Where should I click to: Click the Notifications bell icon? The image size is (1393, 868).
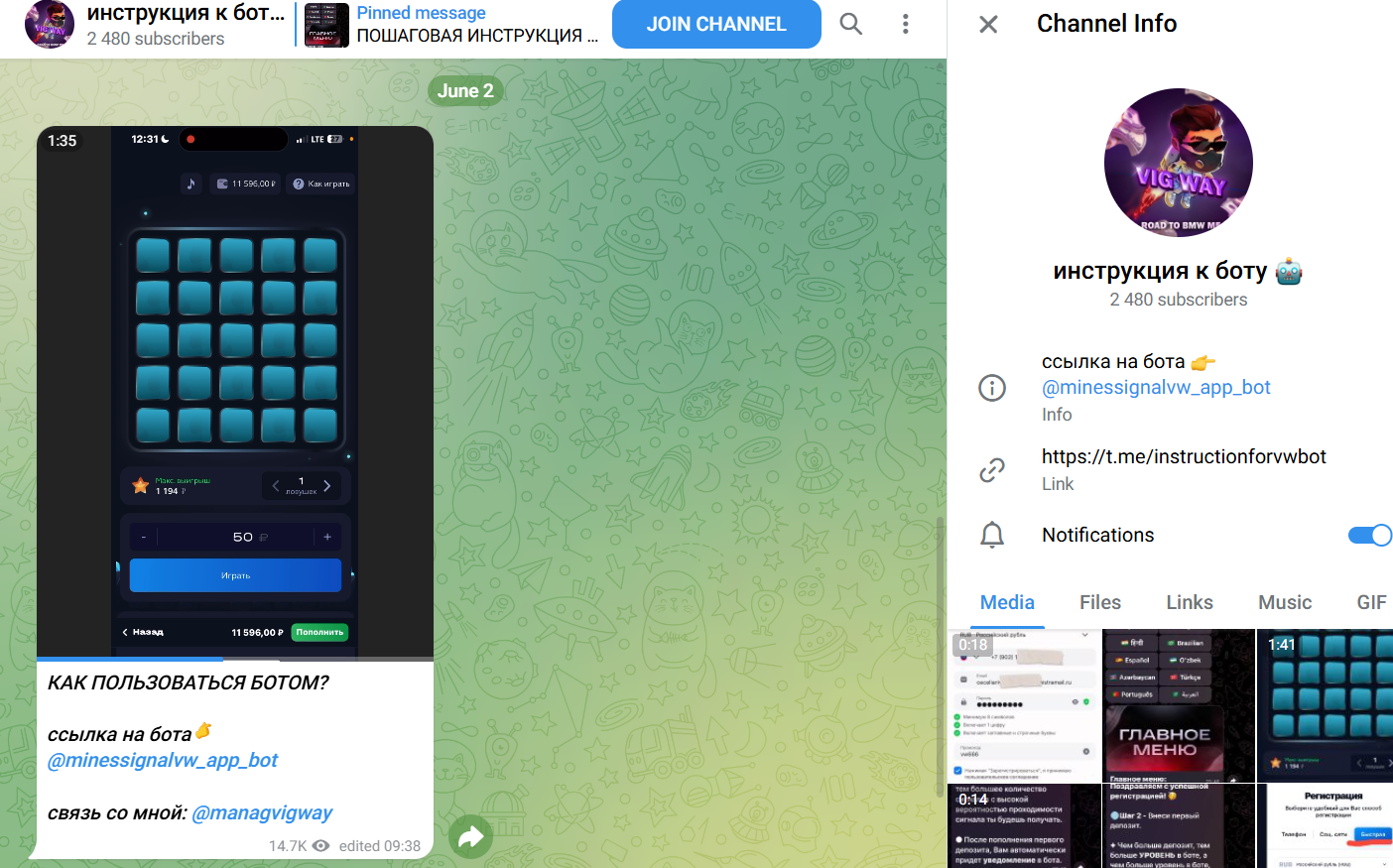(992, 536)
